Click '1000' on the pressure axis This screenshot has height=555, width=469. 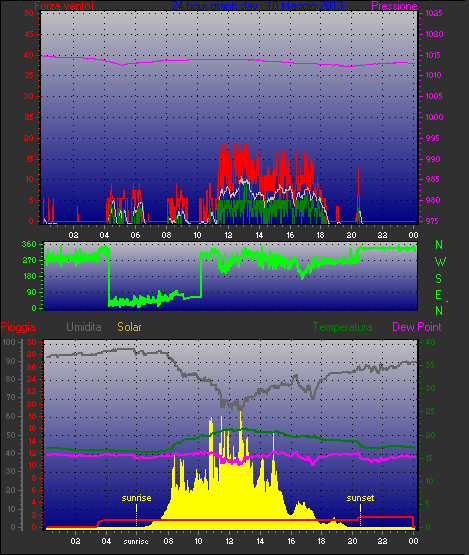pos(434,117)
